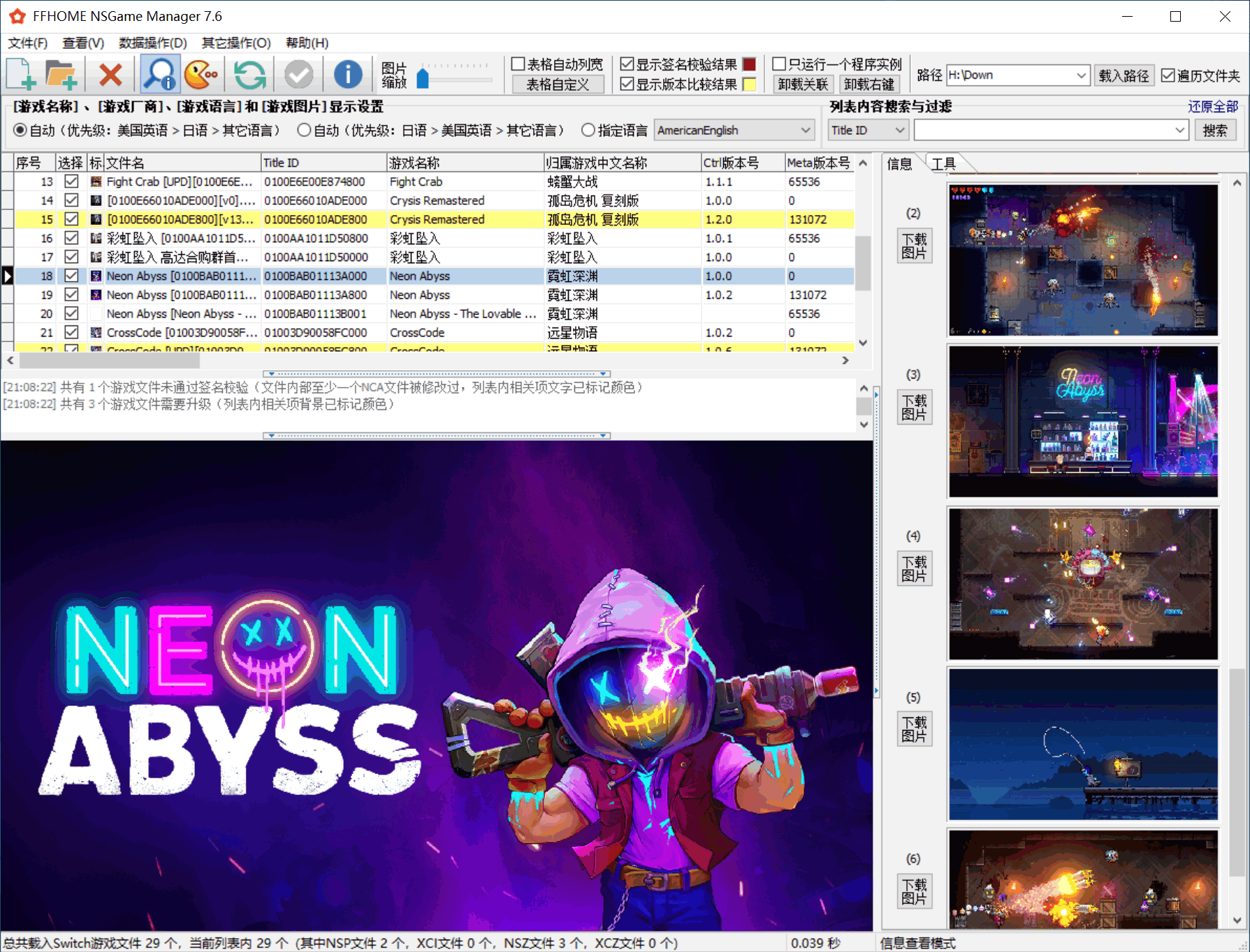Uncheck selection box for row 13 Fight Crab
The image size is (1250, 952).
[71, 182]
